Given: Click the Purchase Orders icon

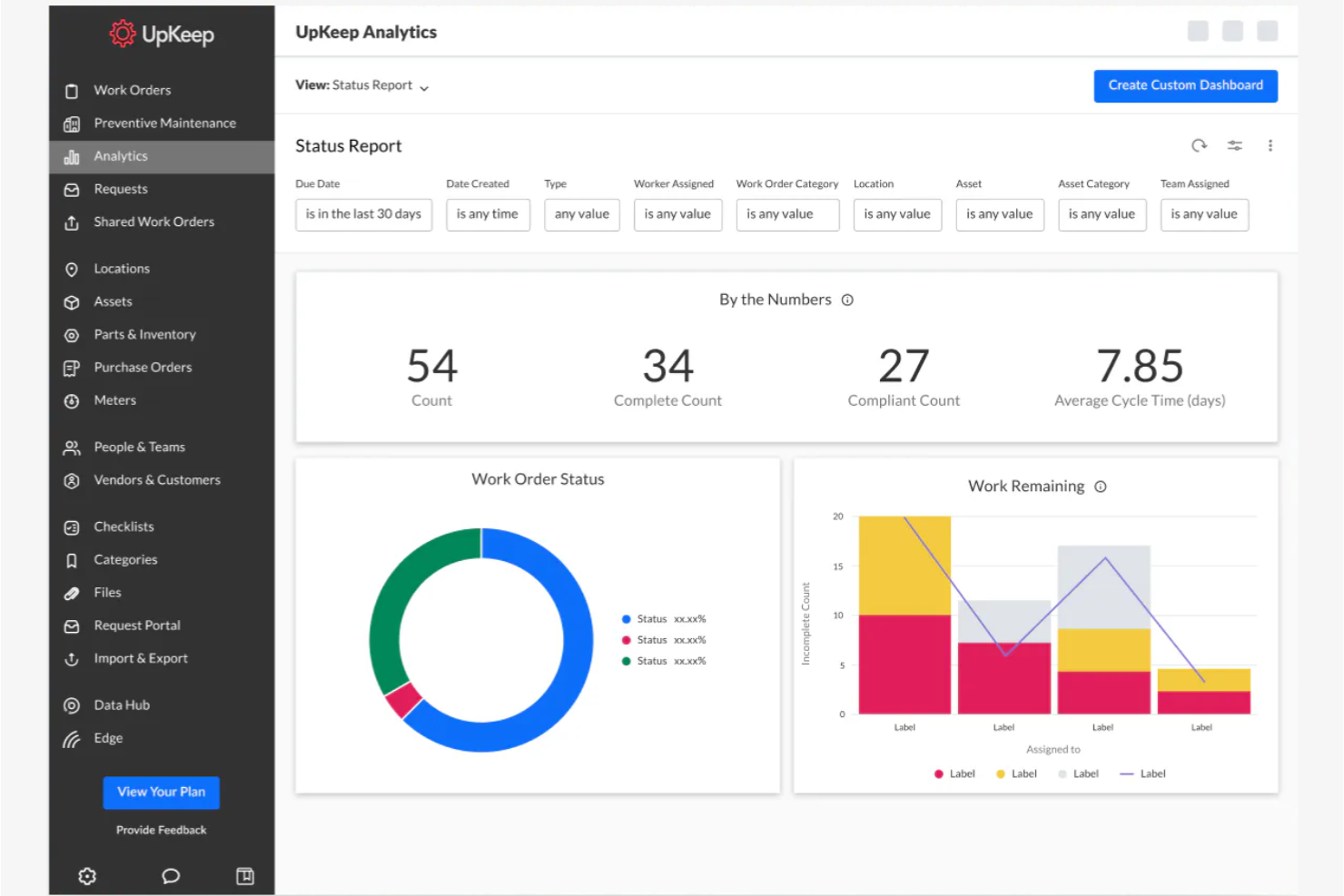Looking at the screenshot, I should click(x=72, y=368).
